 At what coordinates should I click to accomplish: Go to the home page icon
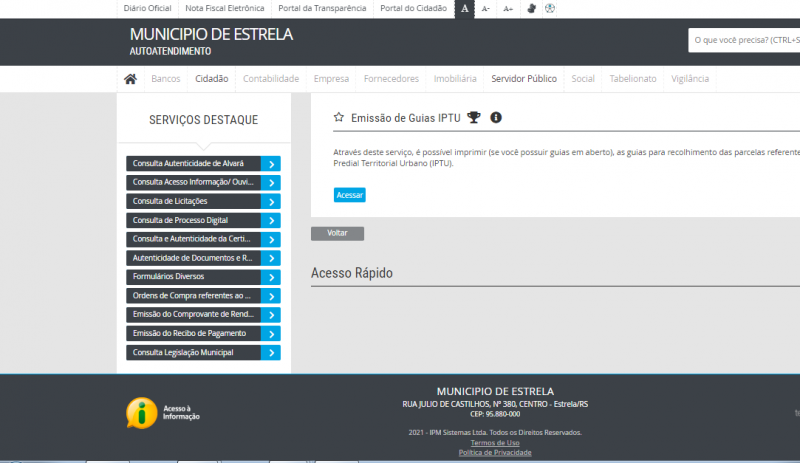pos(130,79)
